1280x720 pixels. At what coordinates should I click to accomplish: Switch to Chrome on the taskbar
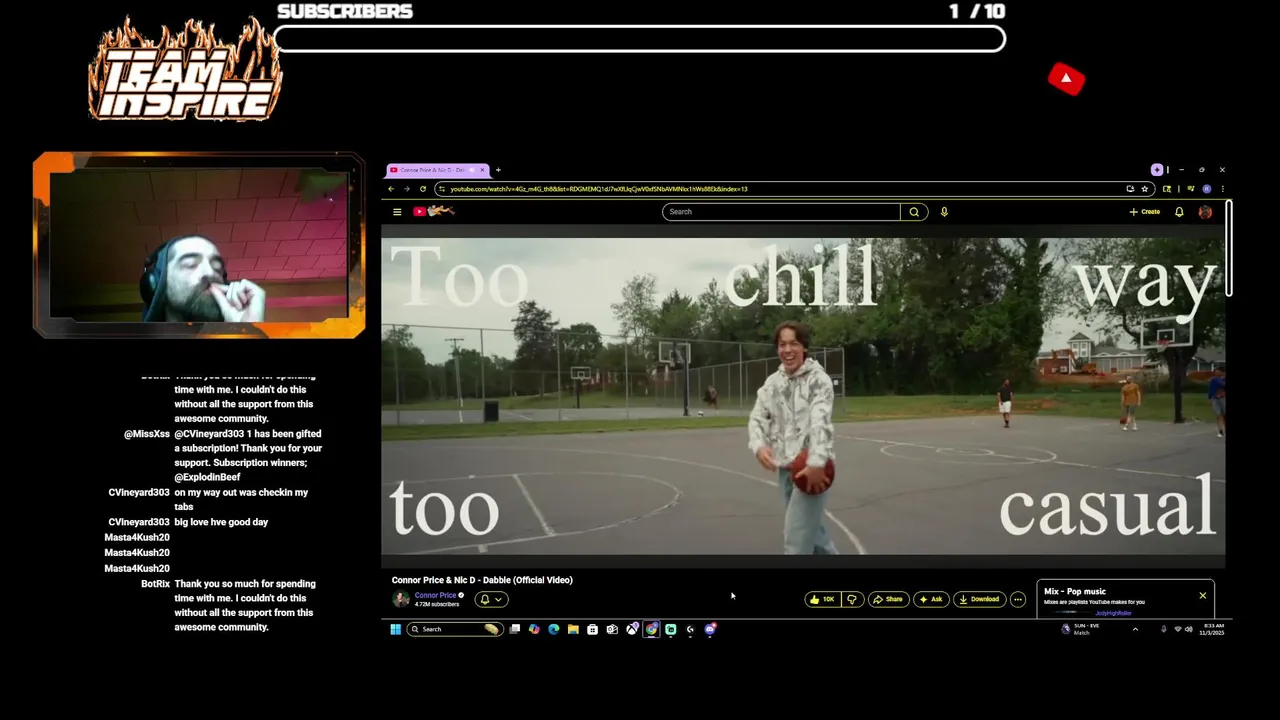(651, 629)
